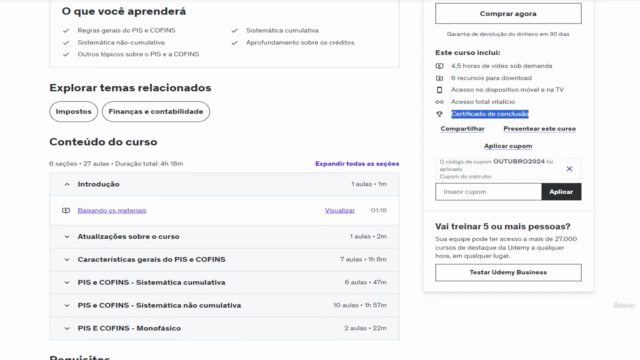The width and height of the screenshot is (640, 360).
Task: Click the Comprar agora button
Action: [x=508, y=13]
